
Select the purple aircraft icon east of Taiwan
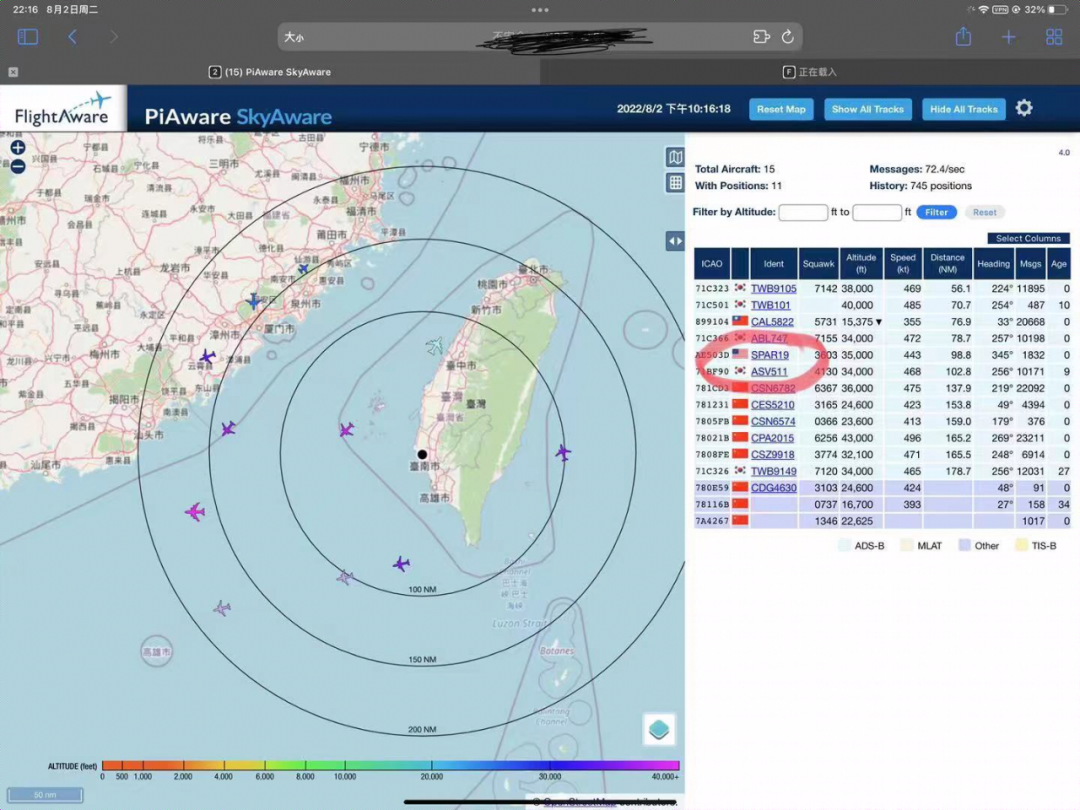click(x=563, y=453)
